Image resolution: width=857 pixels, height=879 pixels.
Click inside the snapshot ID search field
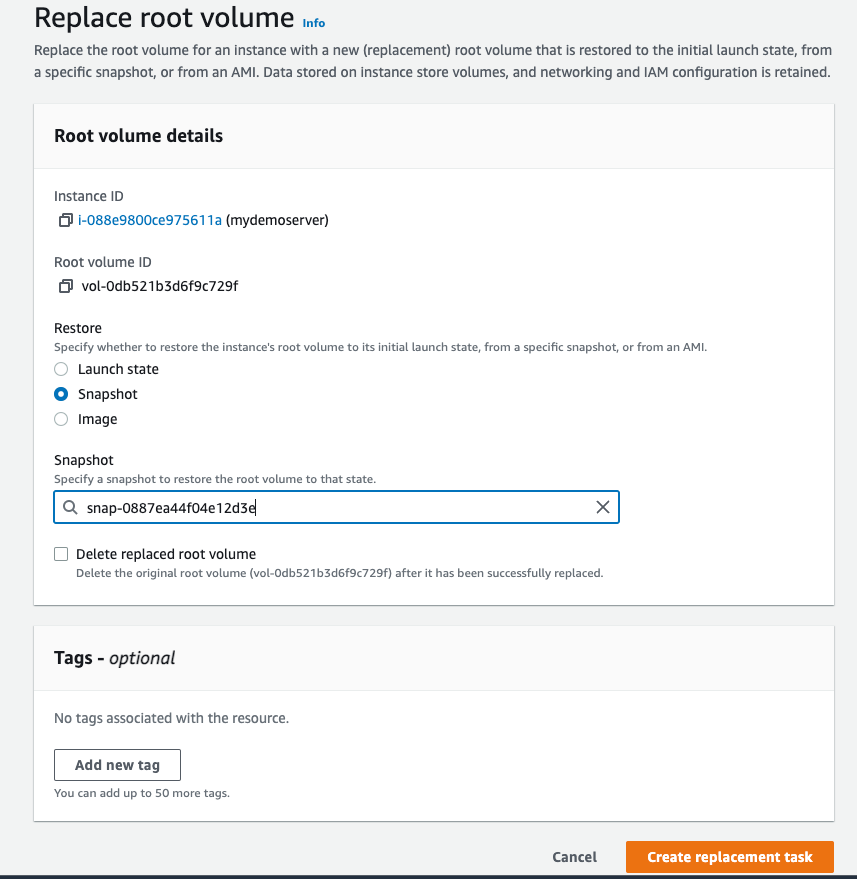(x=336, y=507)
